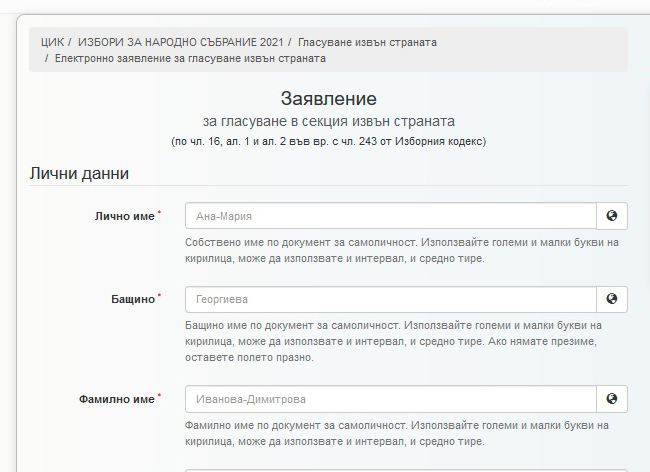Open Гласуване извън страната breadcrumb

[367, 43]
